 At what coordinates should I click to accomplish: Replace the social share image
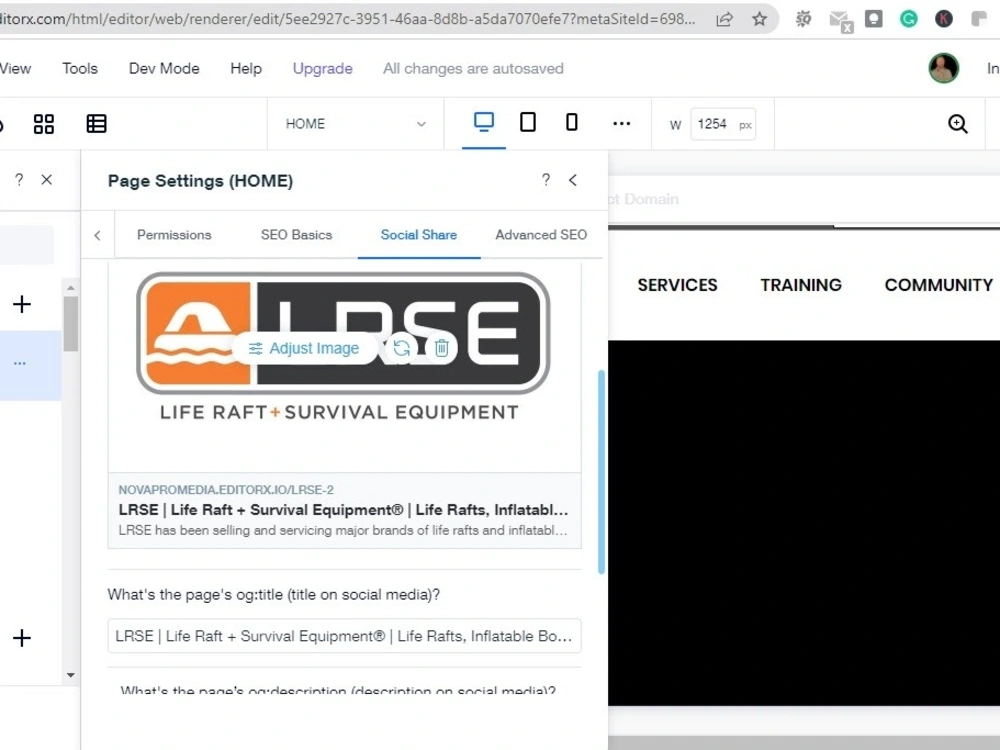tap(402, 348)
